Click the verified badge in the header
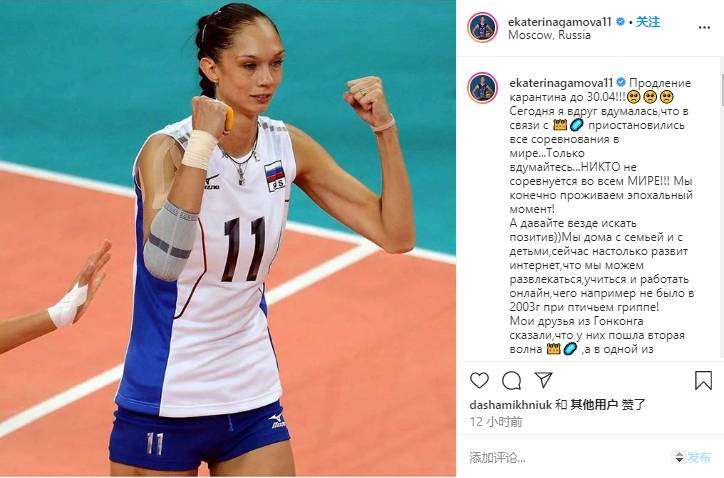Viewport: 724px width, 478px height. point(620,22)
